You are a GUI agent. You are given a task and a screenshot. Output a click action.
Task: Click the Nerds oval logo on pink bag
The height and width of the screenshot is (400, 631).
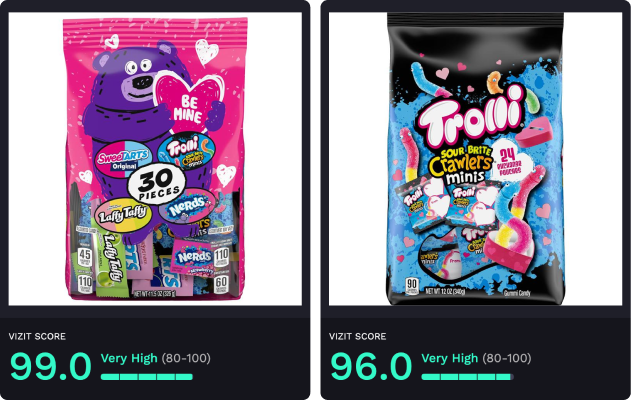pyautogui.click(x=187, y=206)
